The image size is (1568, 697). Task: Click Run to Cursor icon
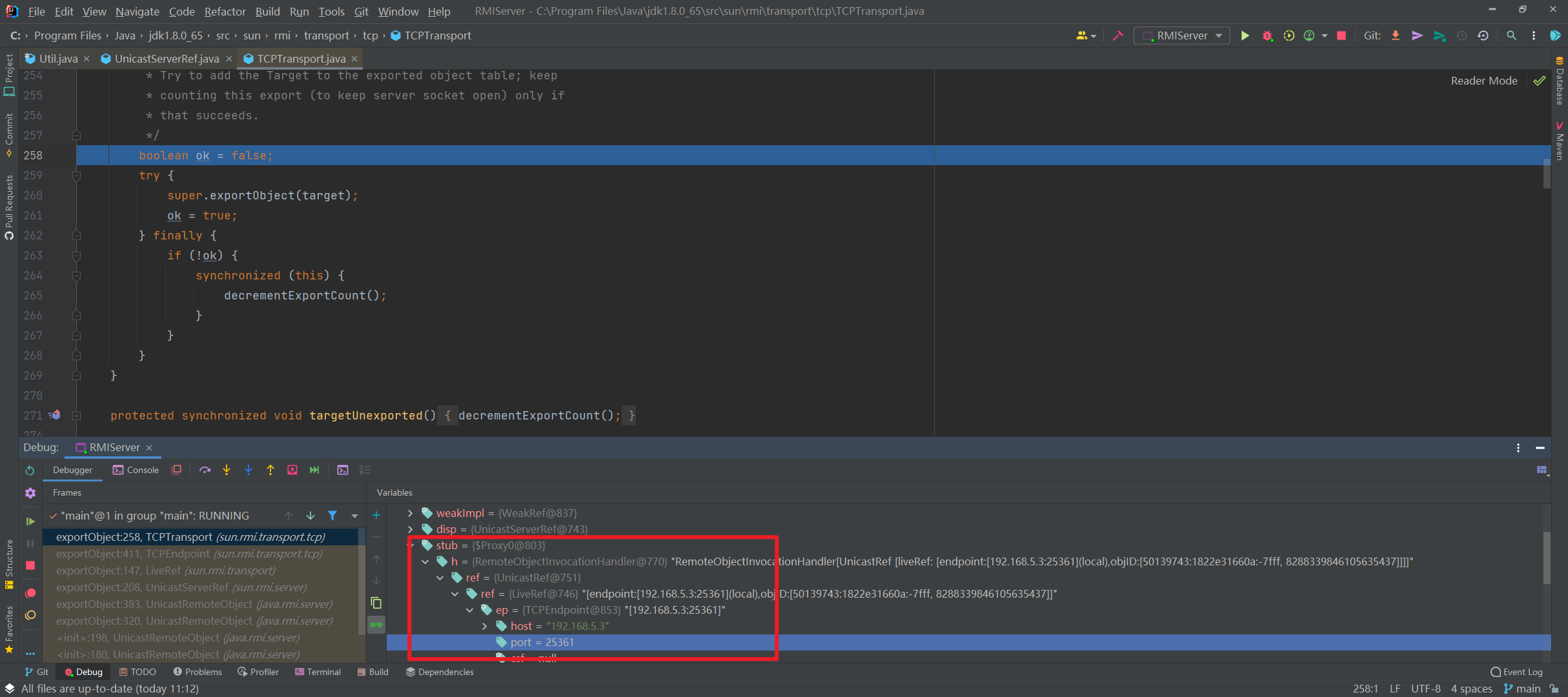pyautogui.click(x=314, y=470)
